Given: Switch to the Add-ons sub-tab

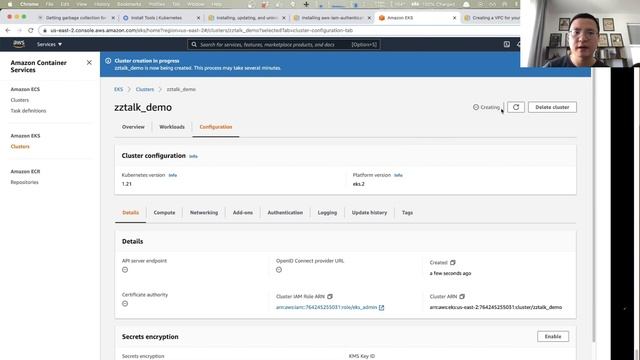Looking at the screenshot, I should pos(242,213).
